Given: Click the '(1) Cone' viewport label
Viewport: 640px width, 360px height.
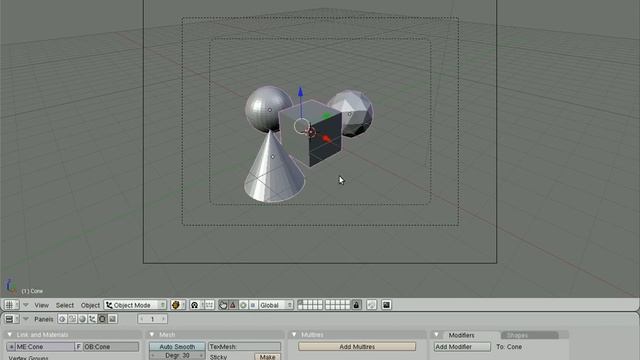Looking at the screenshot, I should (x=32, y=291).
